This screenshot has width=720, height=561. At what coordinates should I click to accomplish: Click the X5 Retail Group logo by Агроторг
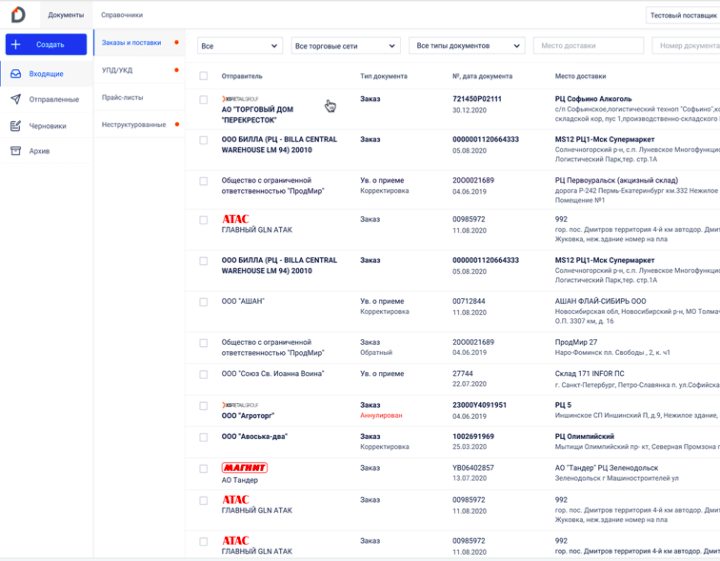[x=240, y=405]
